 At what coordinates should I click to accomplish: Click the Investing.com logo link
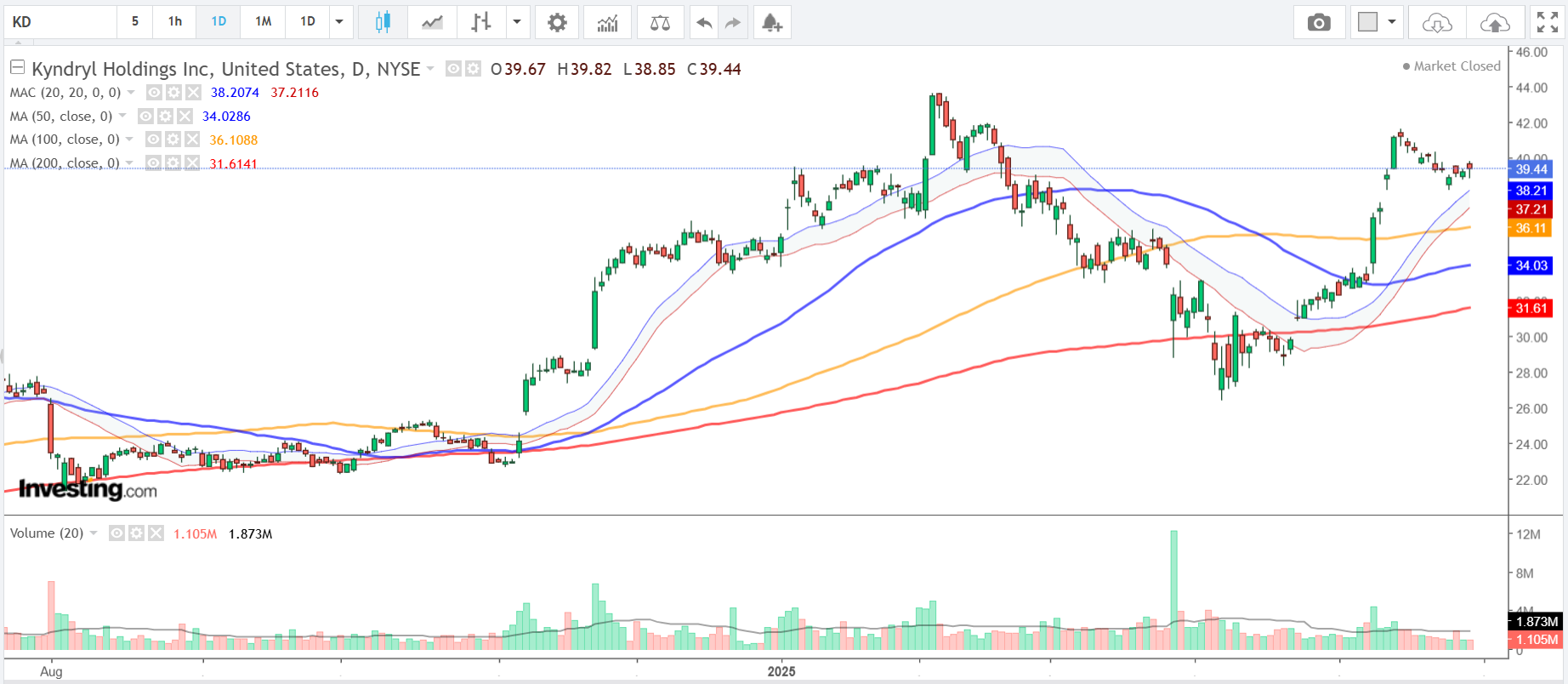[88, 489]
